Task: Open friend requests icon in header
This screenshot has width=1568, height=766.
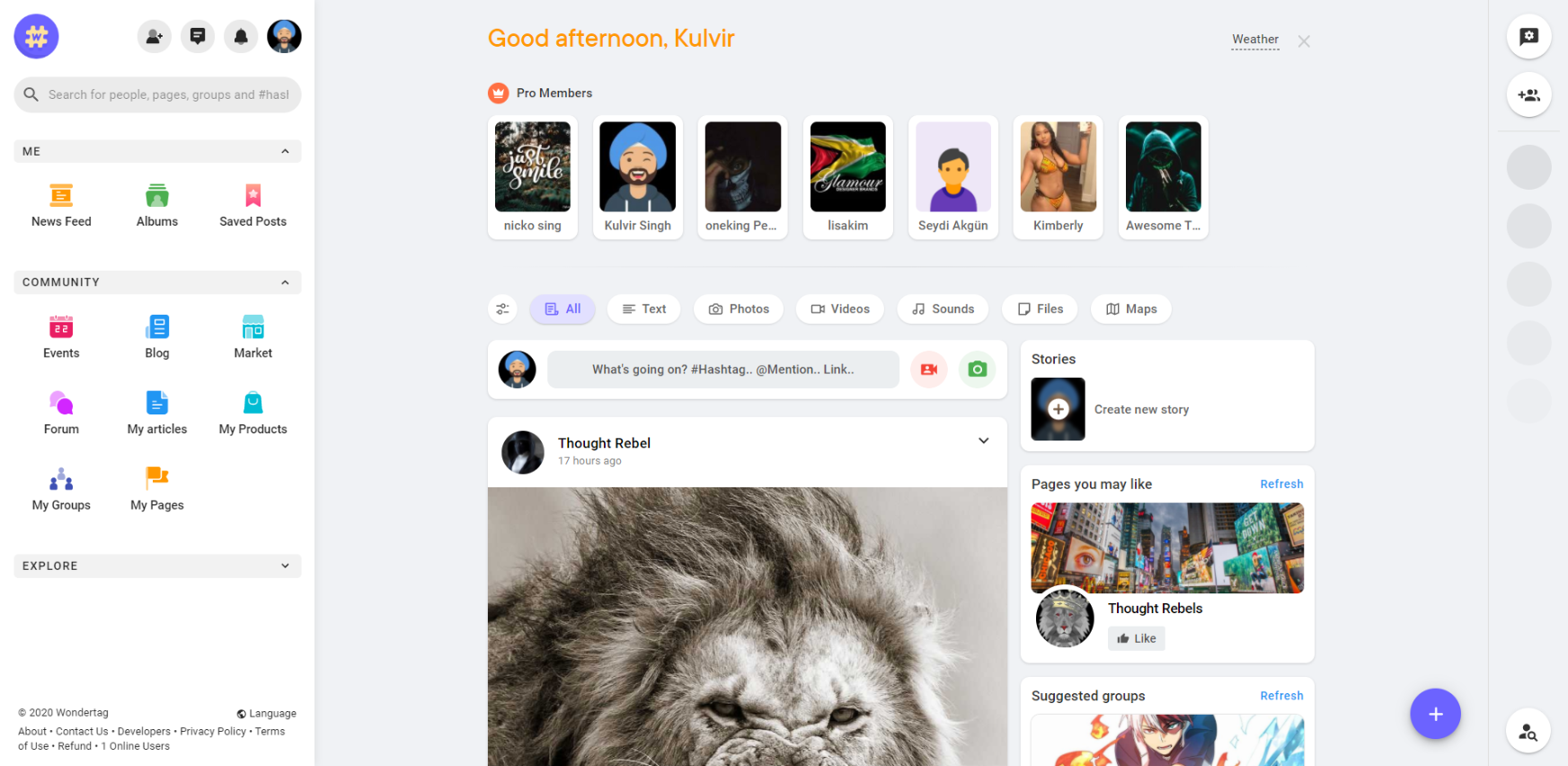Action: click(x=155, y=37)
